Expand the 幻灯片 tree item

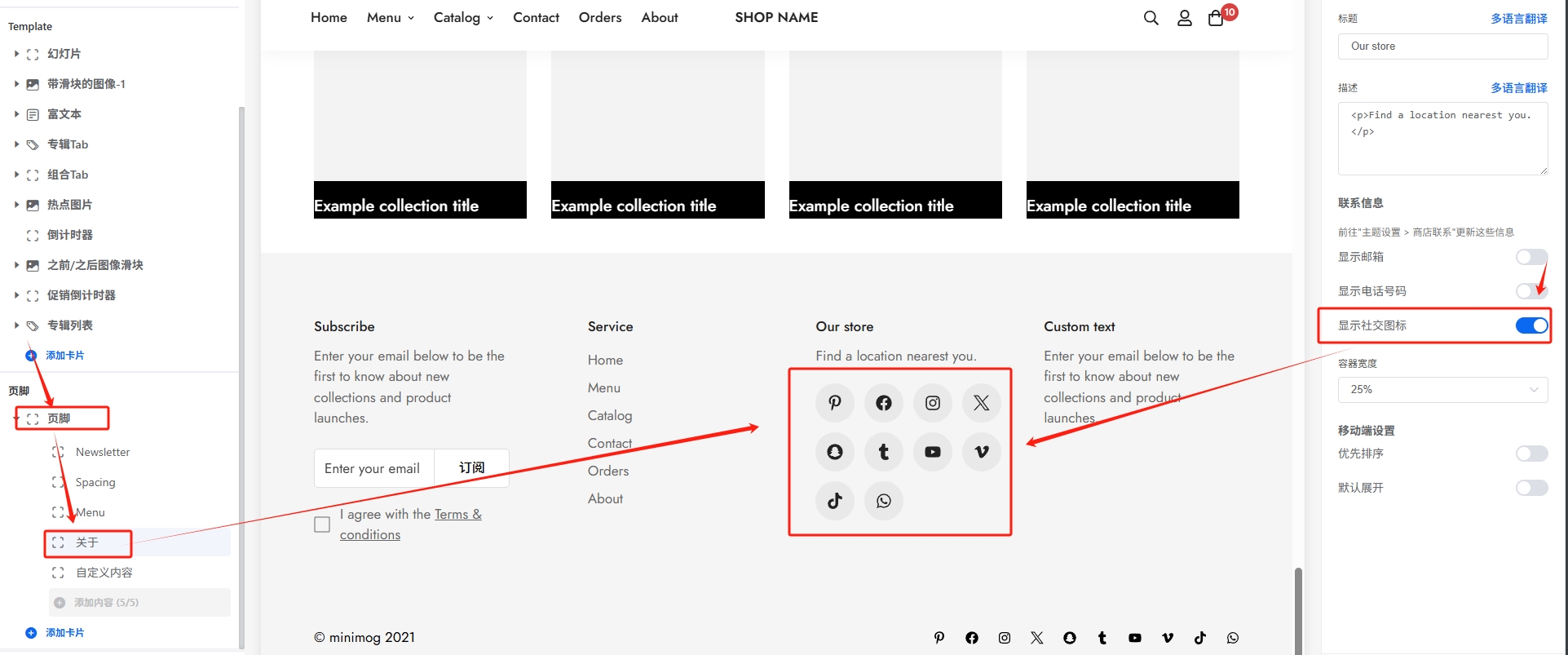point(16,54)
